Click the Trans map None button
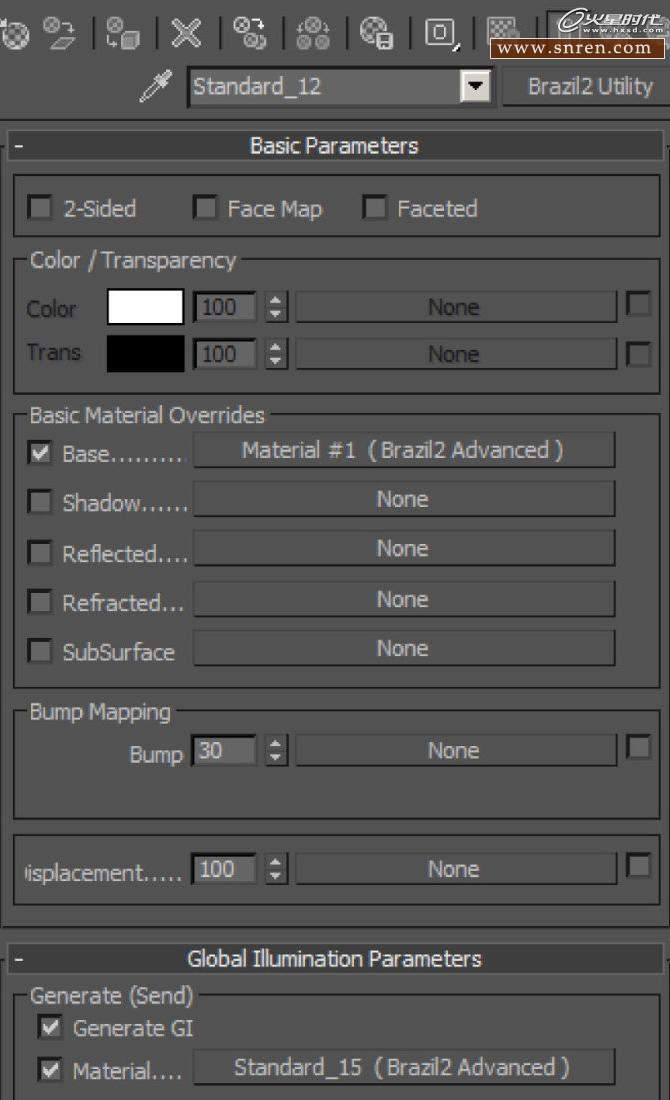 pyautogui.click(x=456, y=354)
